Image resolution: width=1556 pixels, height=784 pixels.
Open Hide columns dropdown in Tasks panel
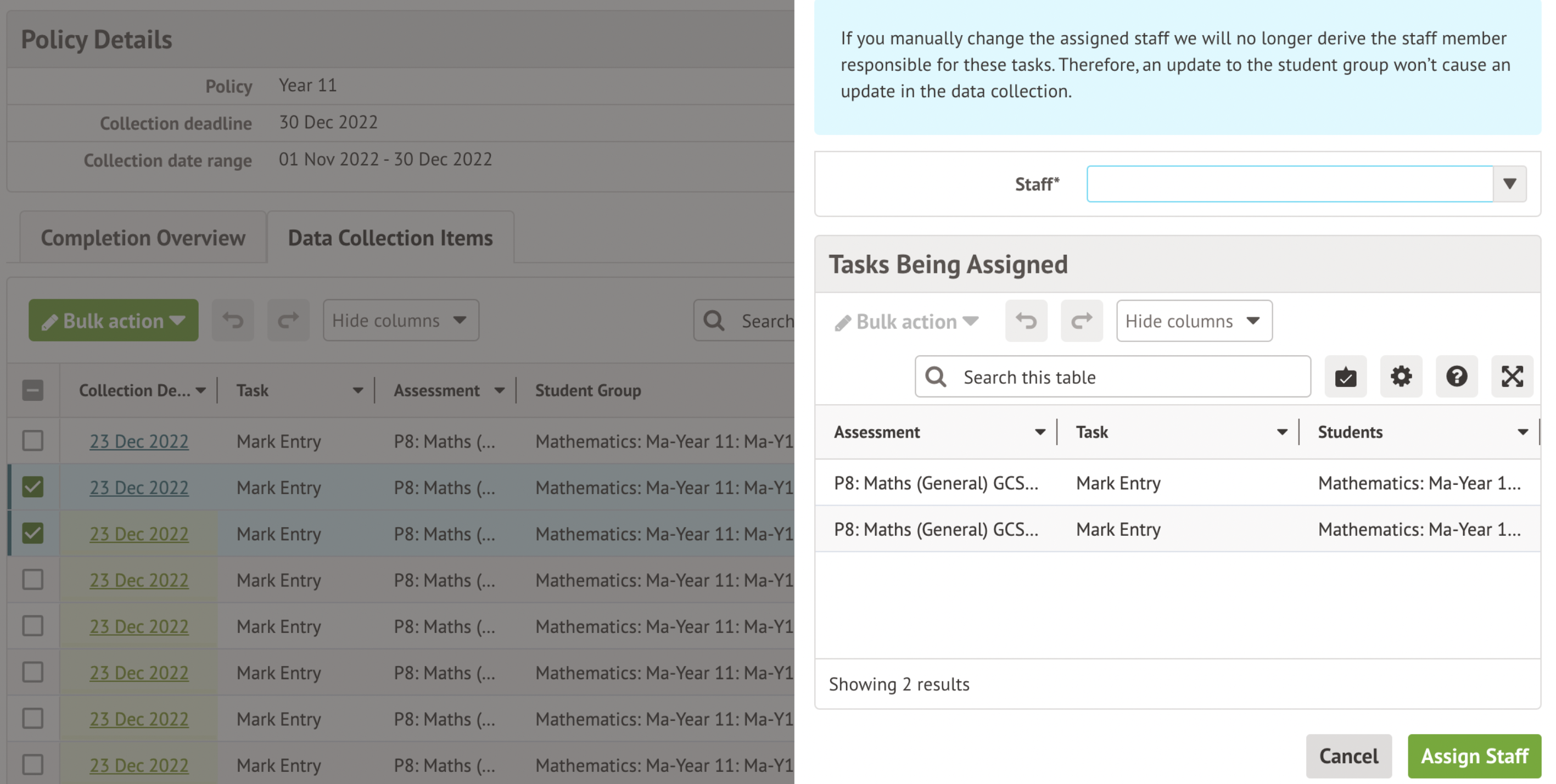pyautogui.click(x=1194, y=321)
